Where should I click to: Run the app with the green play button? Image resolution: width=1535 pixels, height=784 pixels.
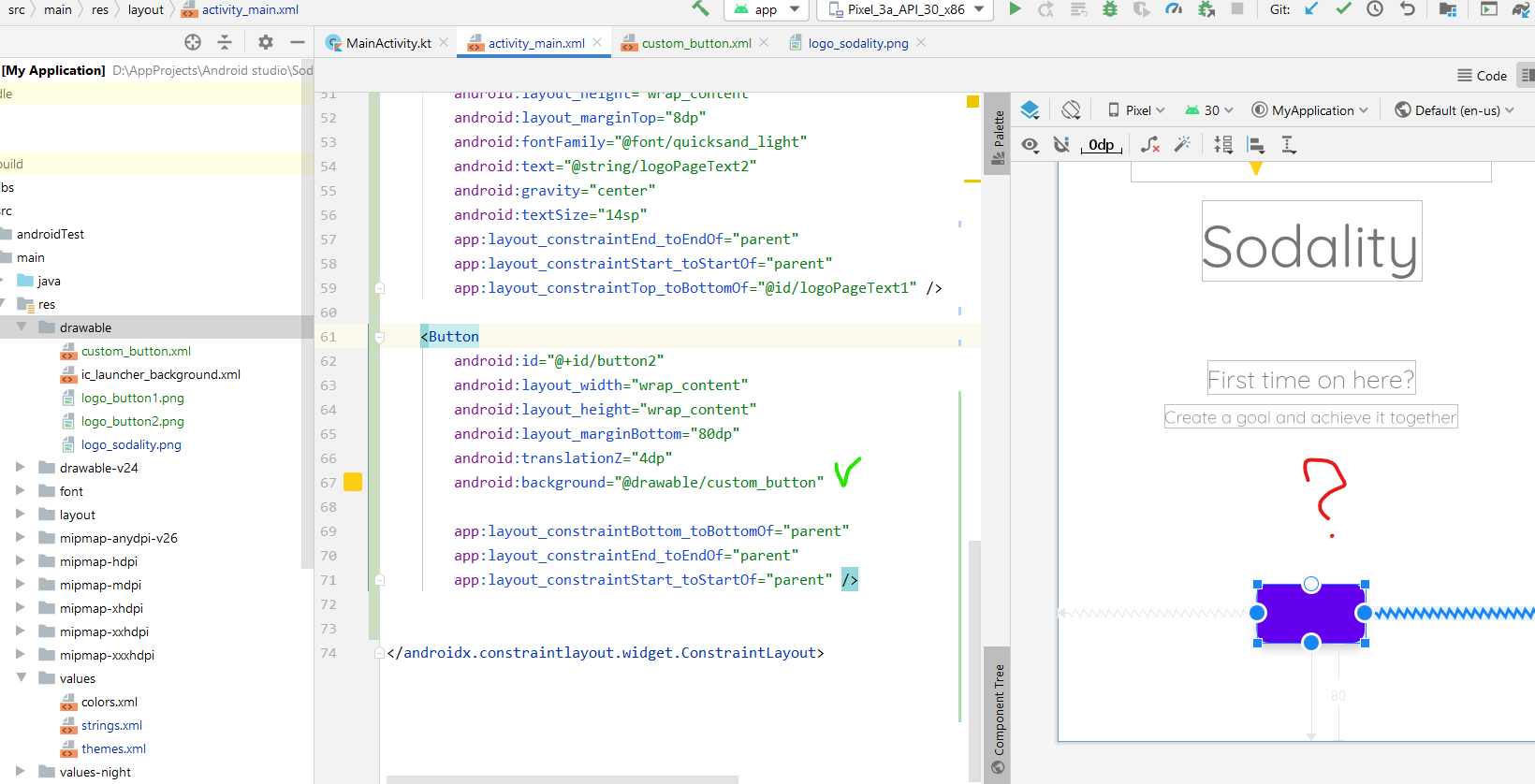click(1015, 8)
